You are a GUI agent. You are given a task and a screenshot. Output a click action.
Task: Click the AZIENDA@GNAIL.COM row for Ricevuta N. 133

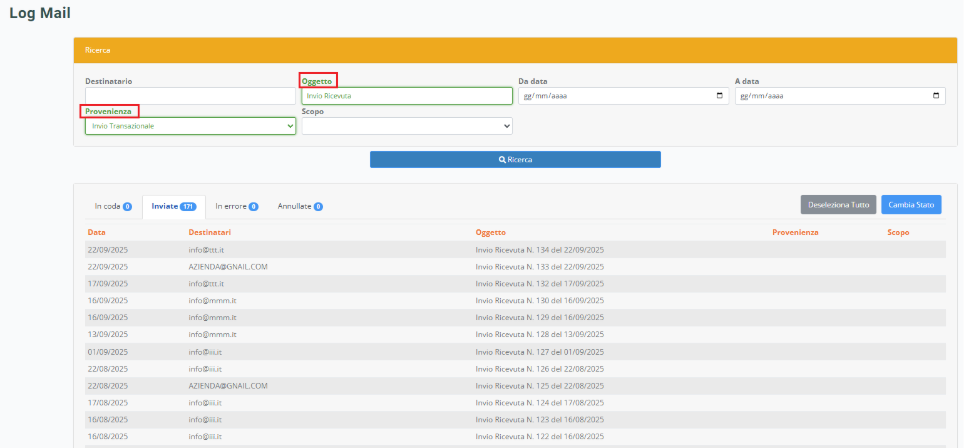click(228, 267)
